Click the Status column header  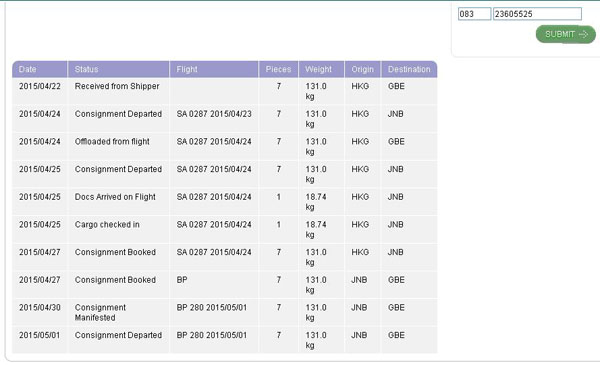119,69
